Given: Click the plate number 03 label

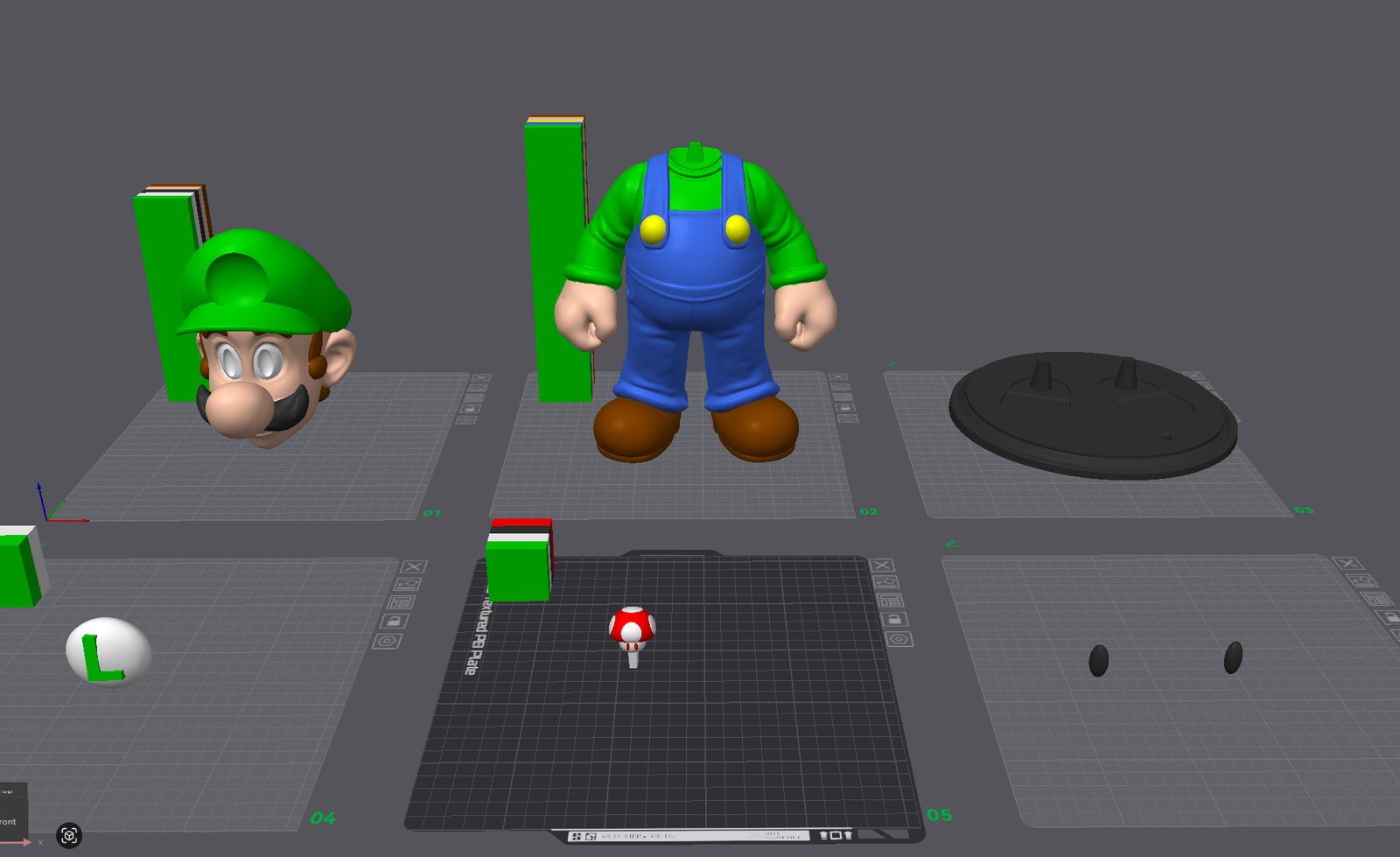Looking at the screenshot, I should (1304, 509).
